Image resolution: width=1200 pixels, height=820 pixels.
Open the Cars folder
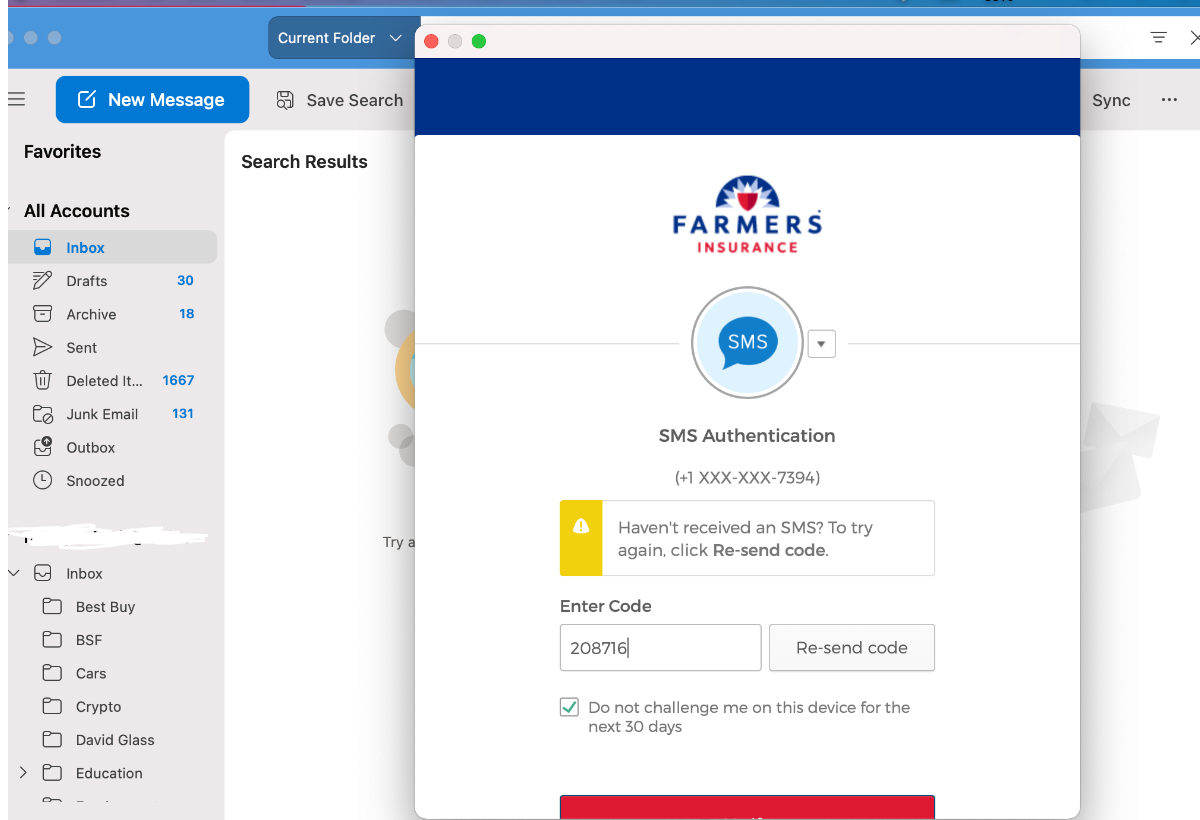[112, 673]
